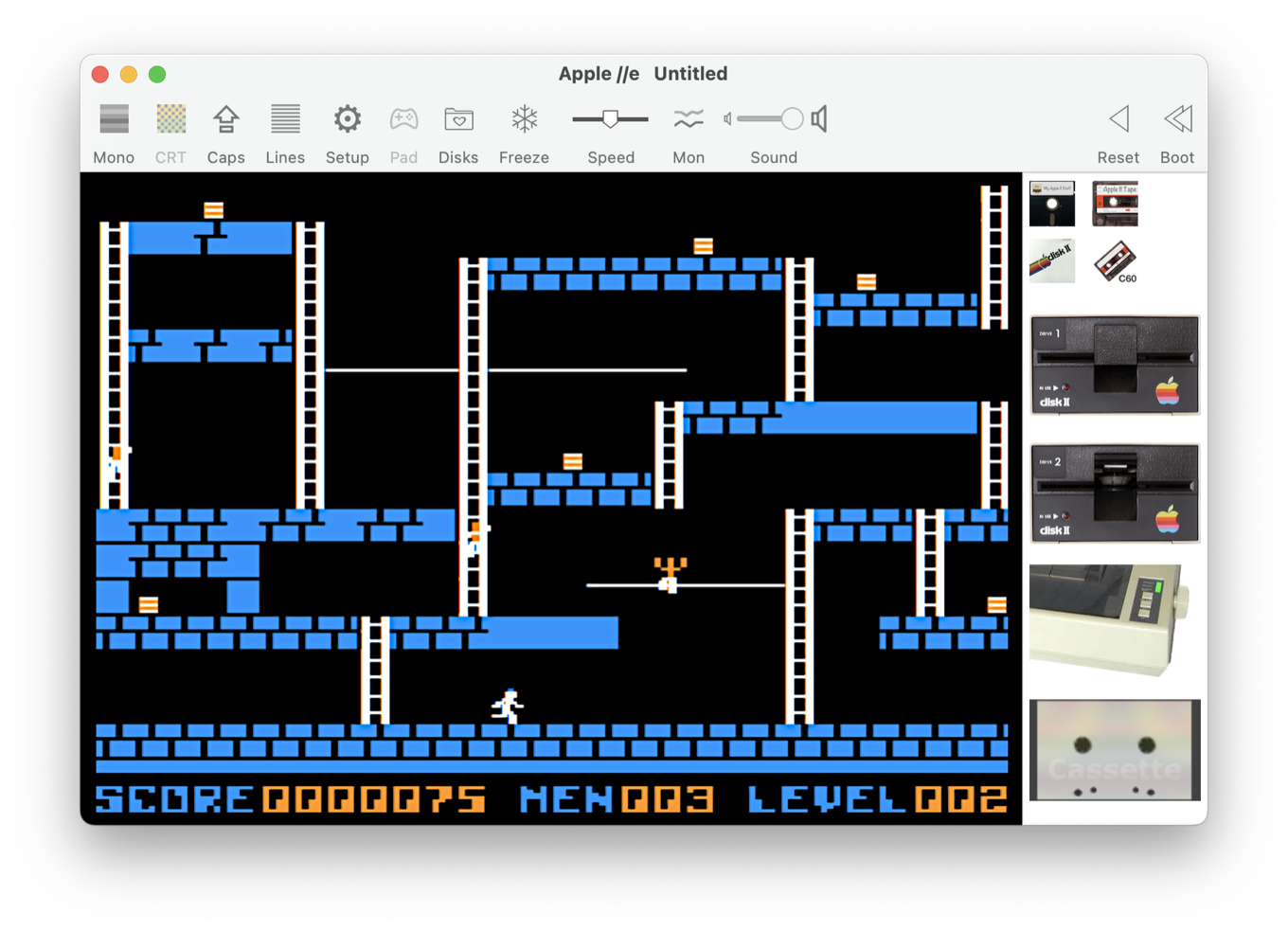Viewport: 1288px width, 931px height.
Task: Click the Pad gamepad icon
Action: (403, 120)
